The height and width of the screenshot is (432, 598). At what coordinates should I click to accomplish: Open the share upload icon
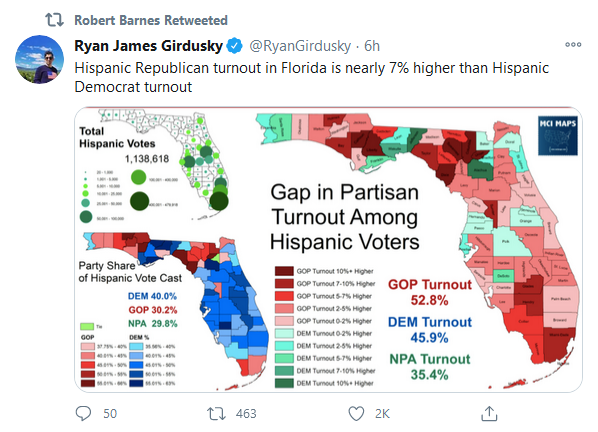coord(489,413)
